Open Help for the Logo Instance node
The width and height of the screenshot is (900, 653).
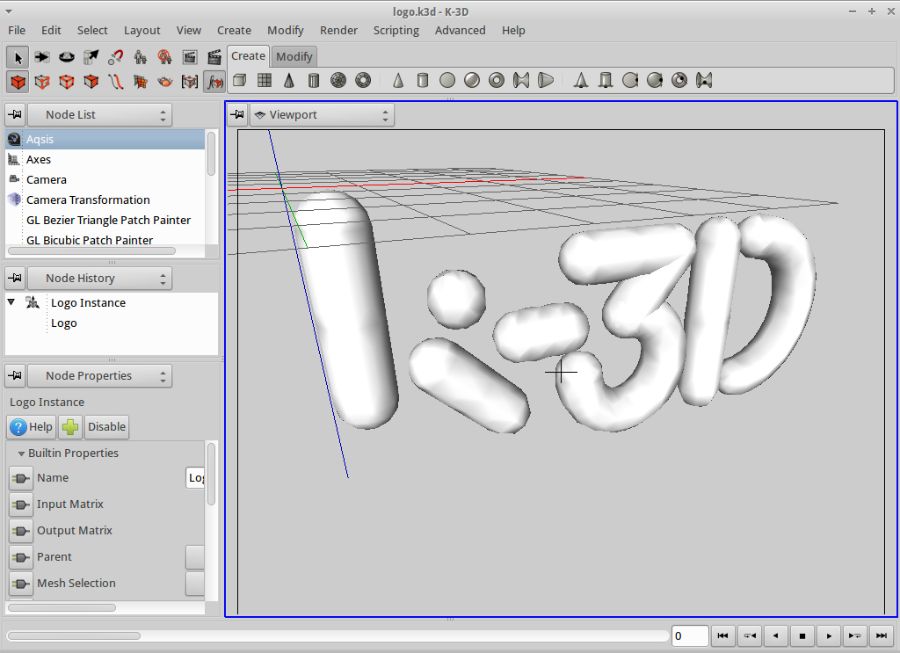click(31, 427)
